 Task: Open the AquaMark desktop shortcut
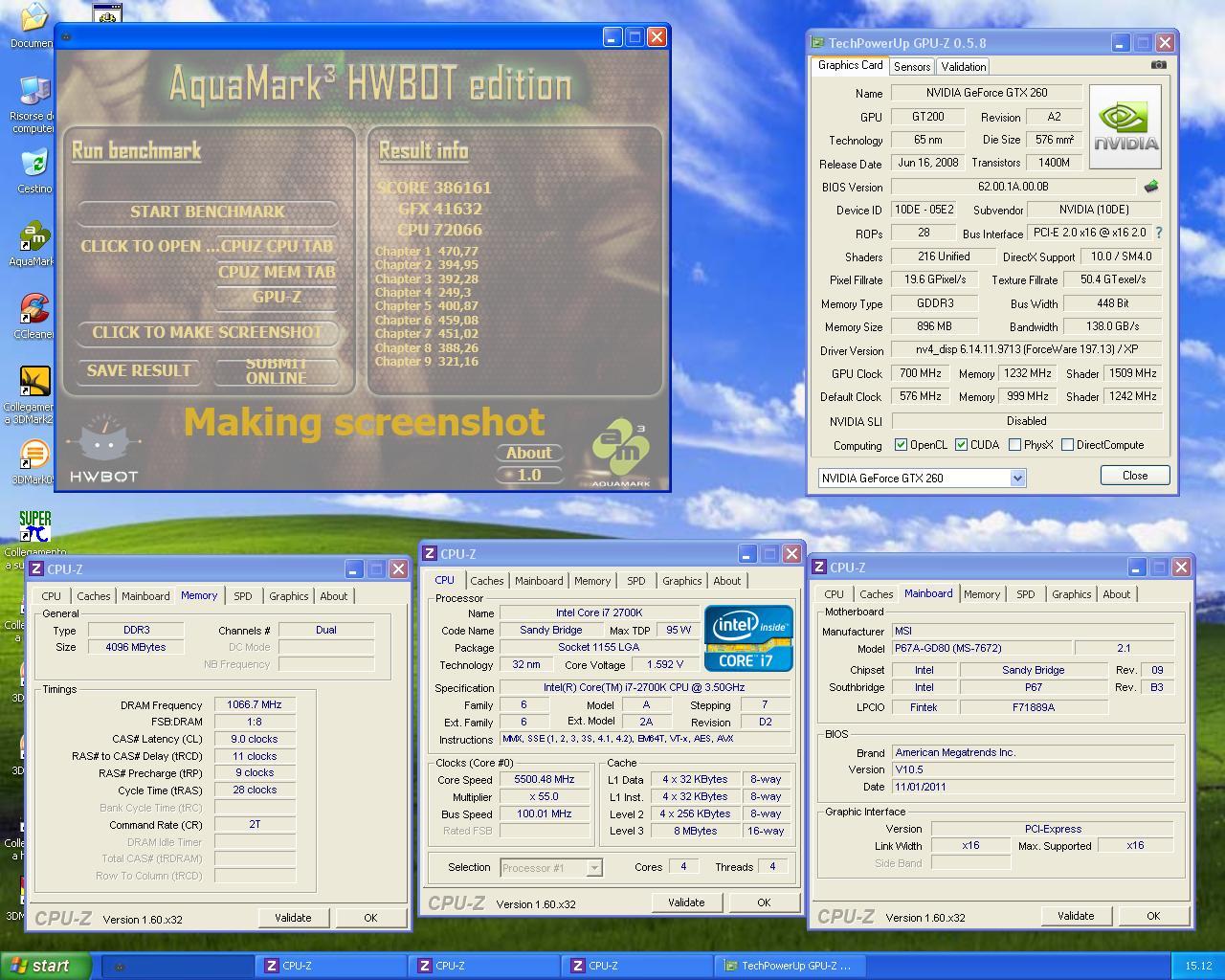tap(33, 244)
